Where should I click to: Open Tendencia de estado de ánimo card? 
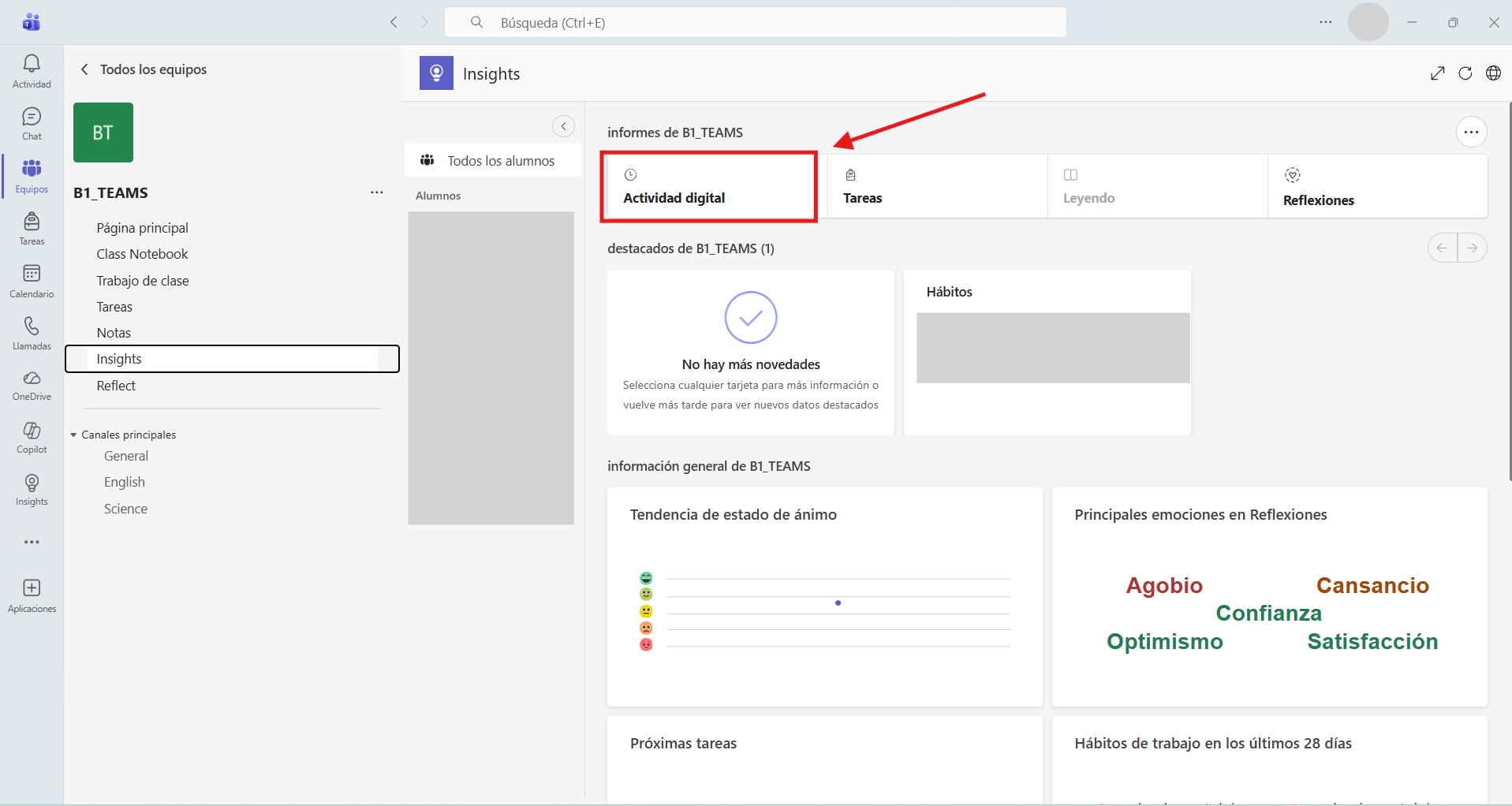[825, 597]
